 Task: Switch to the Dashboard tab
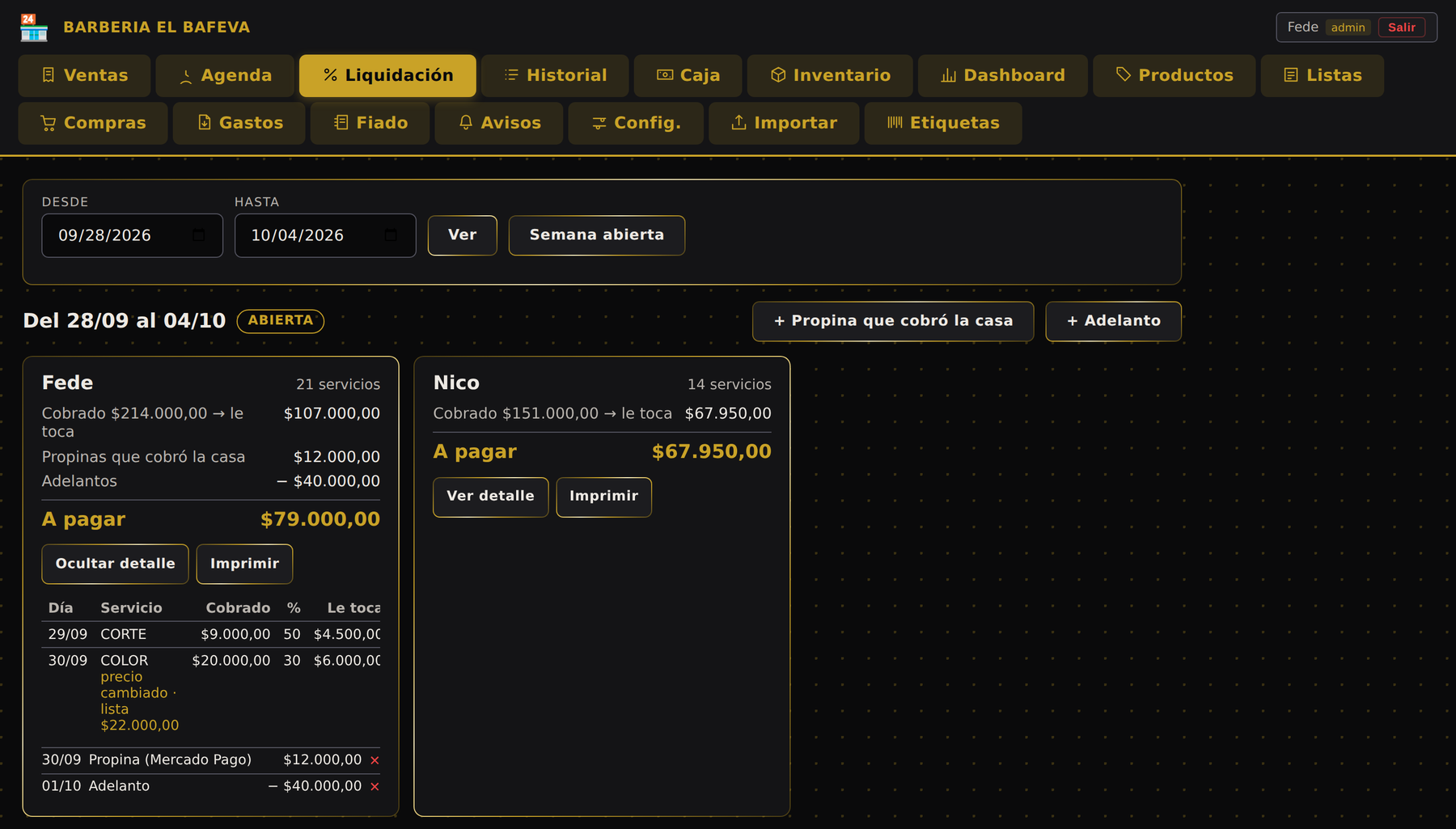[1003, 76]
